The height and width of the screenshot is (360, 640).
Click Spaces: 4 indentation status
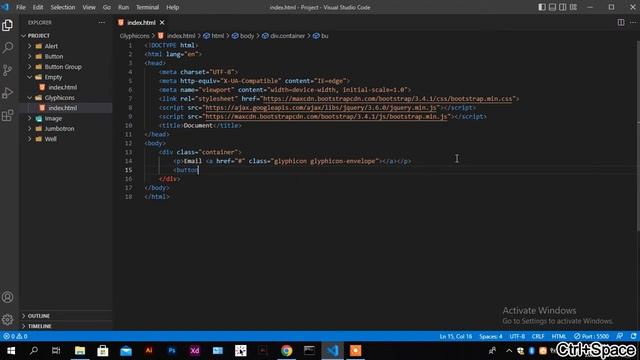[x=491, y=336]
